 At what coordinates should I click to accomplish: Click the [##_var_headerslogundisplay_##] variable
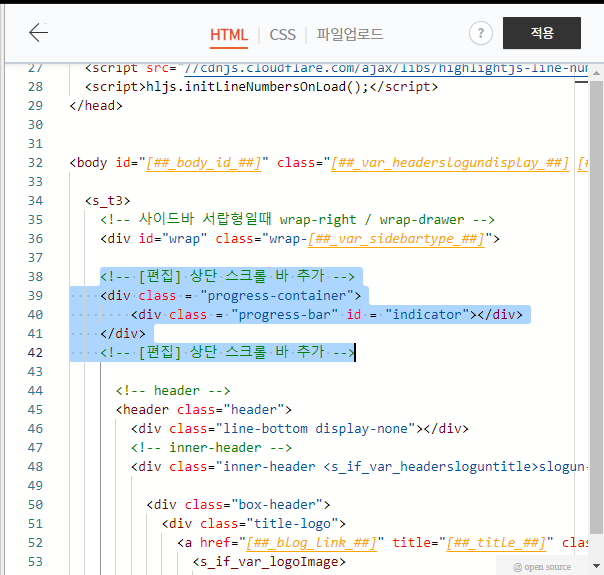click(x=450, y=163)
